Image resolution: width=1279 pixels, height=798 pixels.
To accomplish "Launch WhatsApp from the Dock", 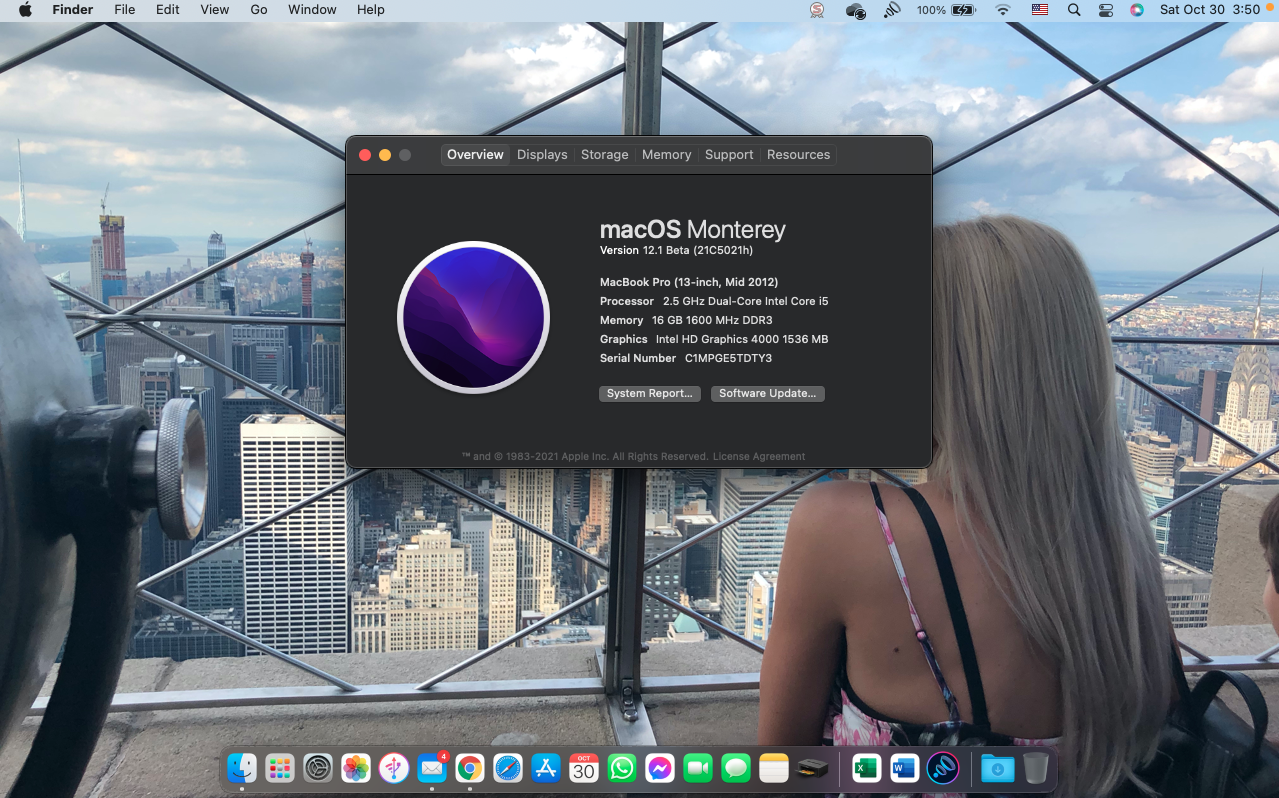I will click(x=622, y=768).
